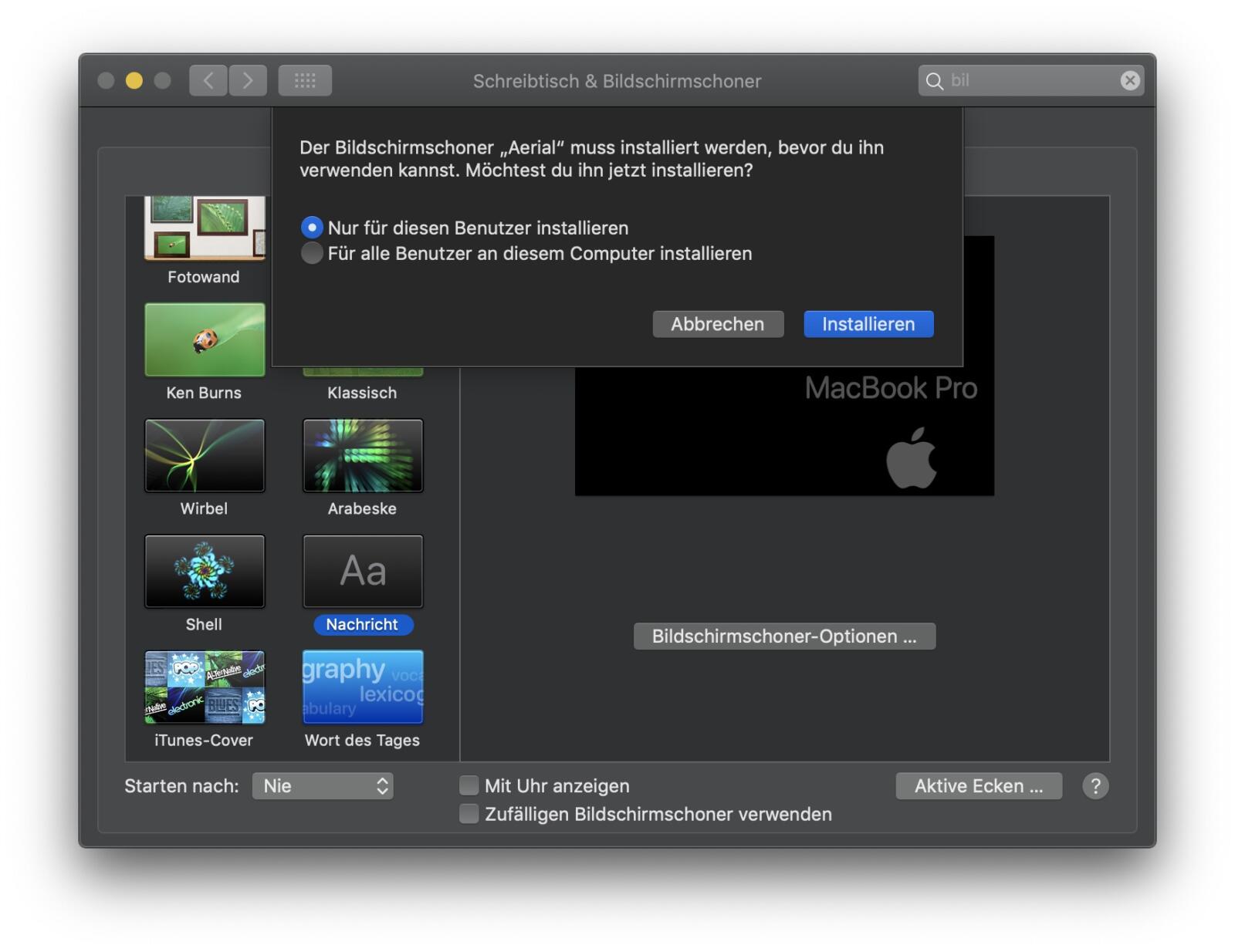This screenshot has height=952, width=1235.
Task: Click the MacBook Pro screensaver preview
Action: coord(784,430)
